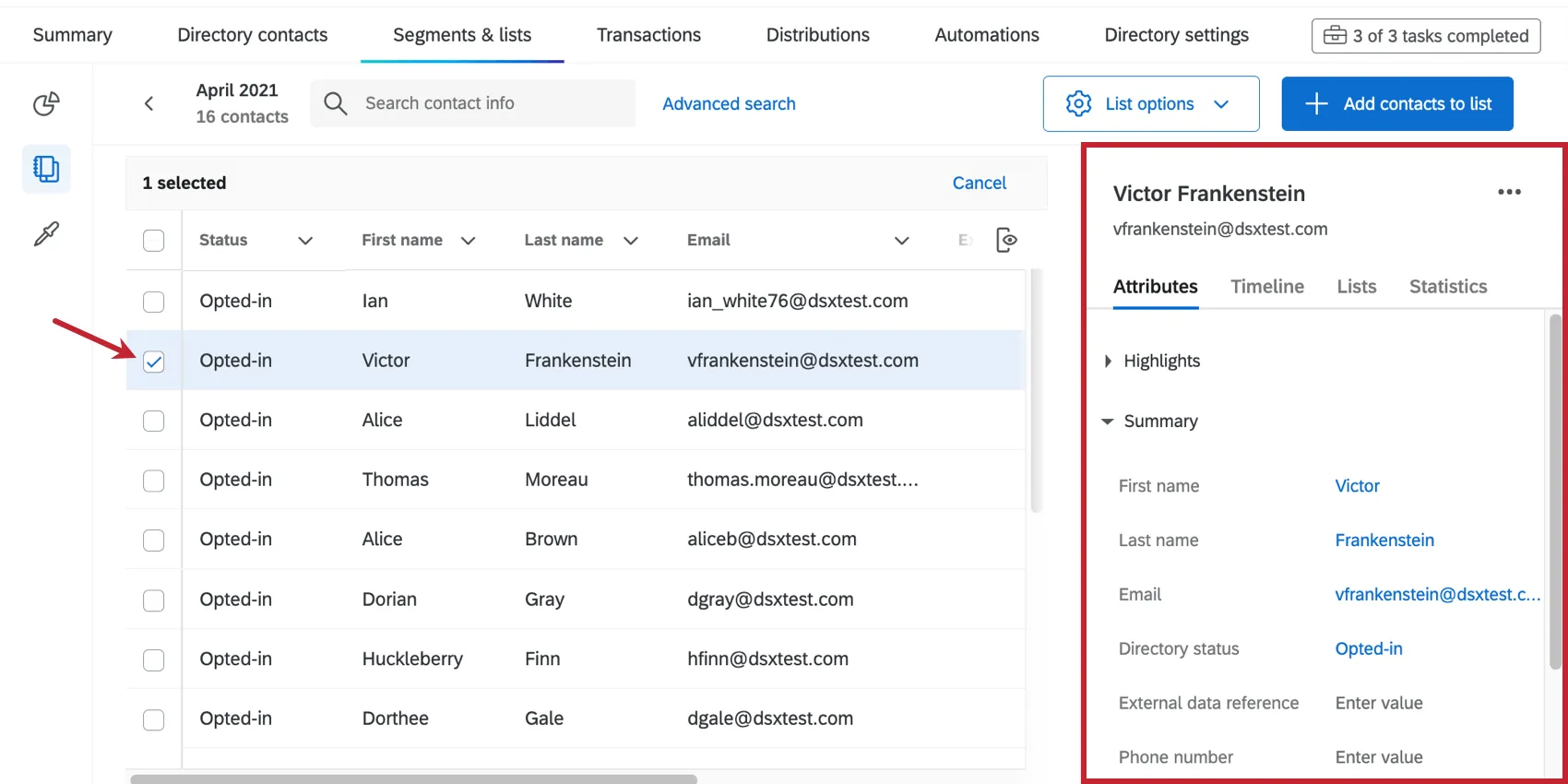The image size is (1568, 784).
Task: Open the segments chart icon in sidebar
Action: point(46,103)
